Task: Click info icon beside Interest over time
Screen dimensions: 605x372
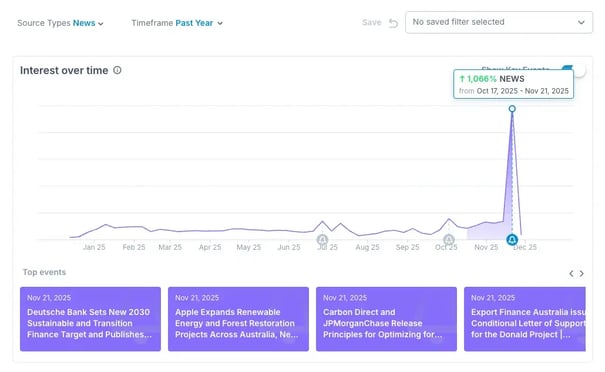Action: tap(117, 70)
